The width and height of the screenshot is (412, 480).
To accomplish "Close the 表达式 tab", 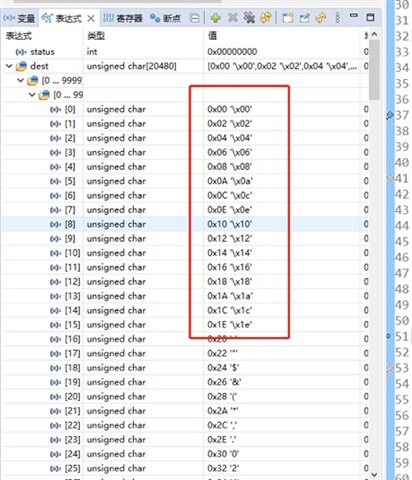I will 91,19.
